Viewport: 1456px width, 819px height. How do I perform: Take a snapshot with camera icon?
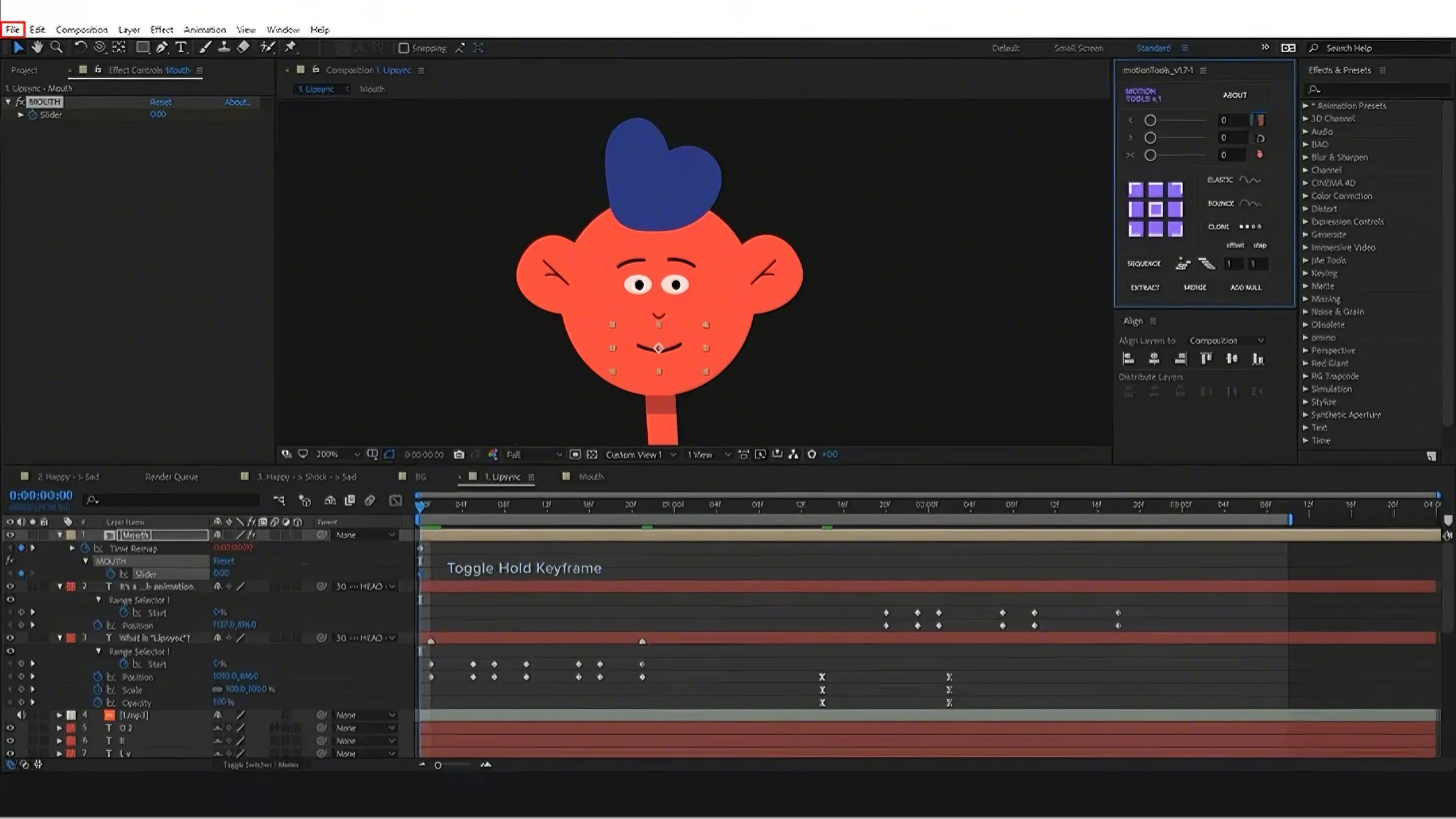click(459, 455)
